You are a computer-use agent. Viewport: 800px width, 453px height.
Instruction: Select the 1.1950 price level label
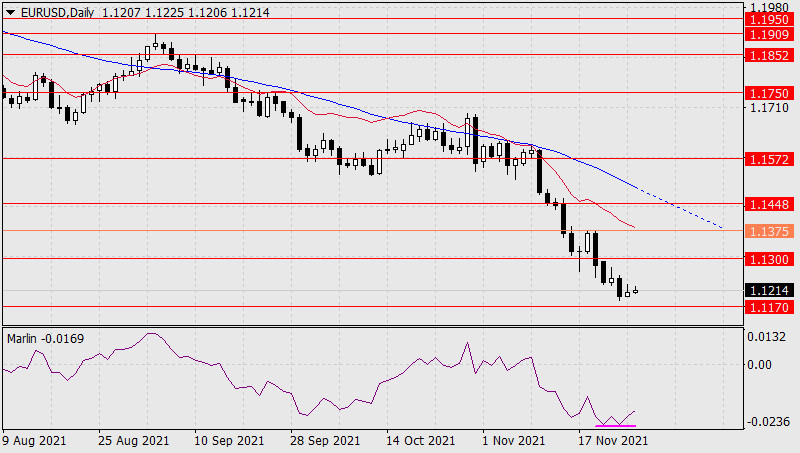pos(769,19)
